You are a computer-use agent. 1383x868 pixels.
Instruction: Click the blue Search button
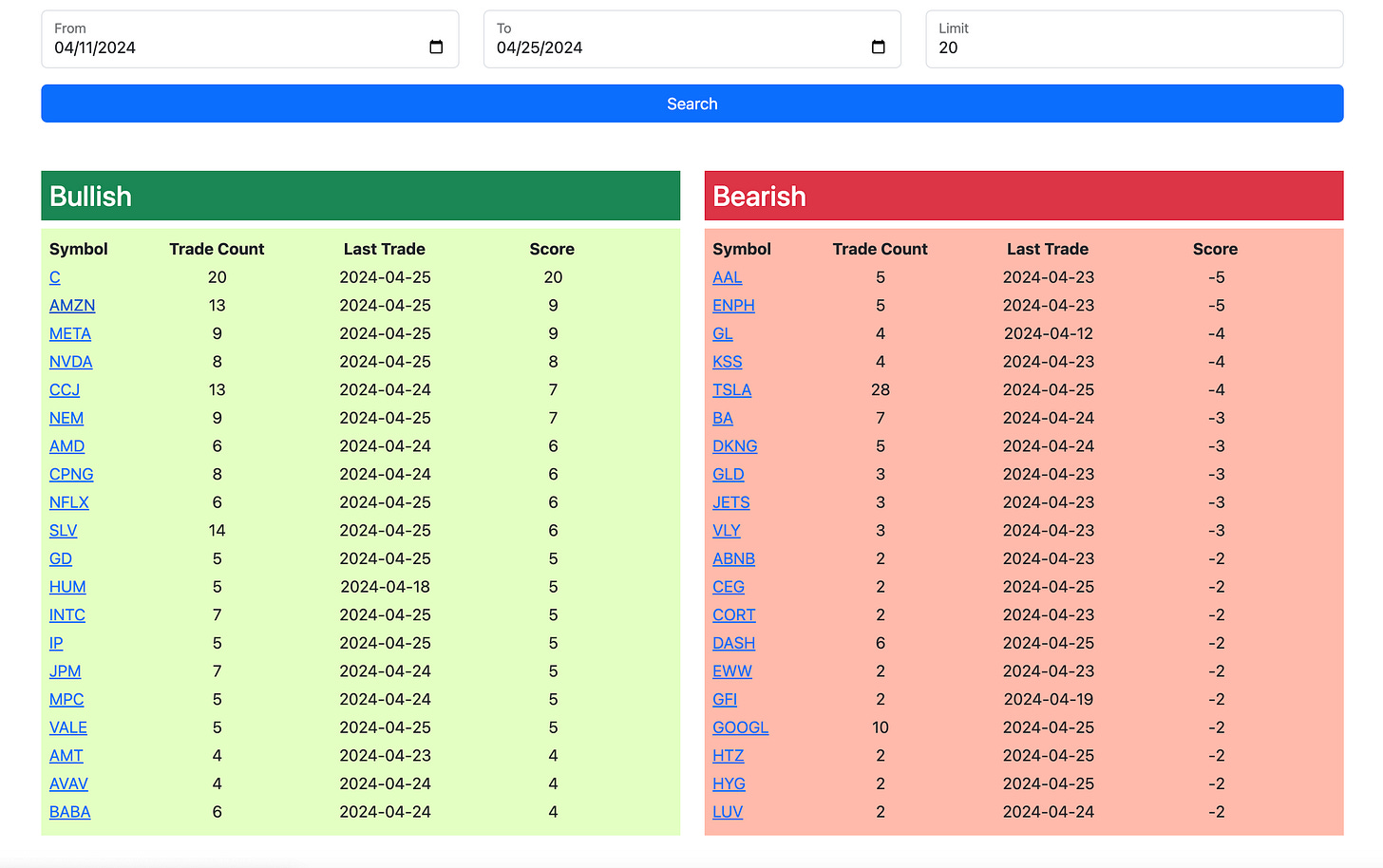[x=692, y=104]
